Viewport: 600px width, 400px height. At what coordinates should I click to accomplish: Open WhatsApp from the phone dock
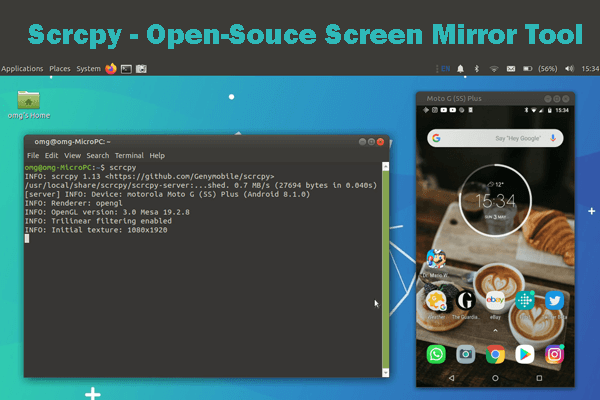[436, 354]
